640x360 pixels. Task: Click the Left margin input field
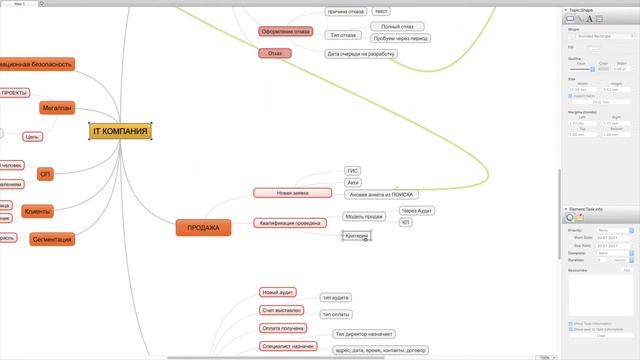point(582,123)
